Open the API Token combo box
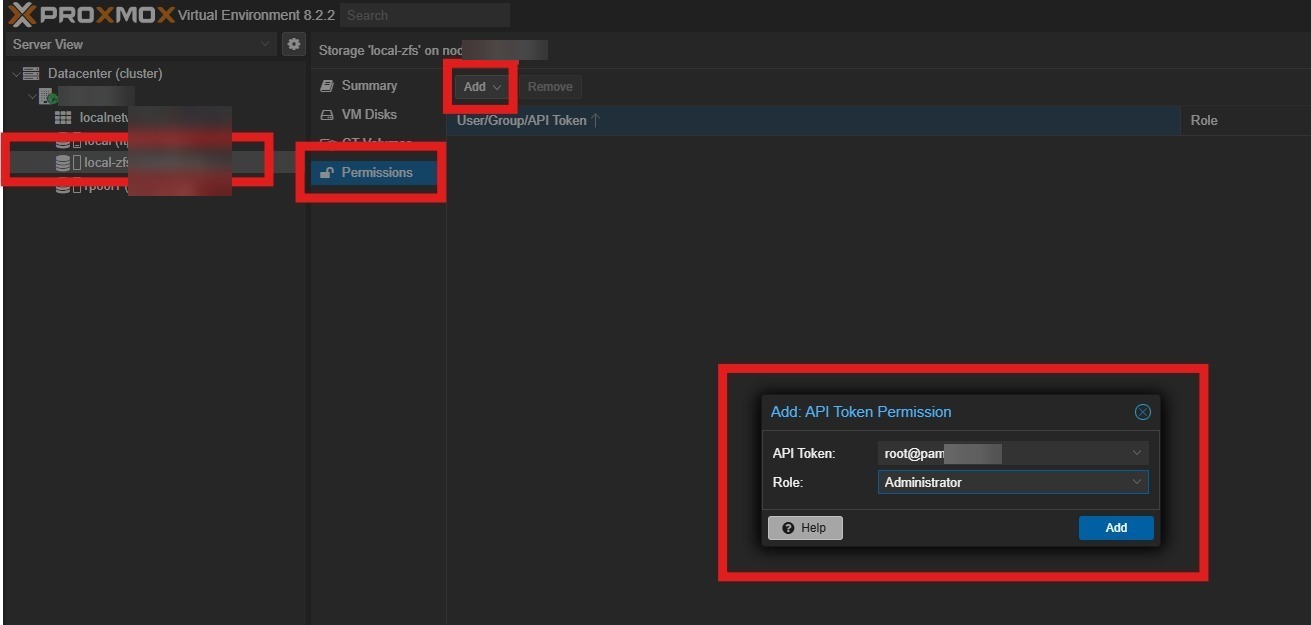Screen dimensions: 1311x625 pos(1013,453)
